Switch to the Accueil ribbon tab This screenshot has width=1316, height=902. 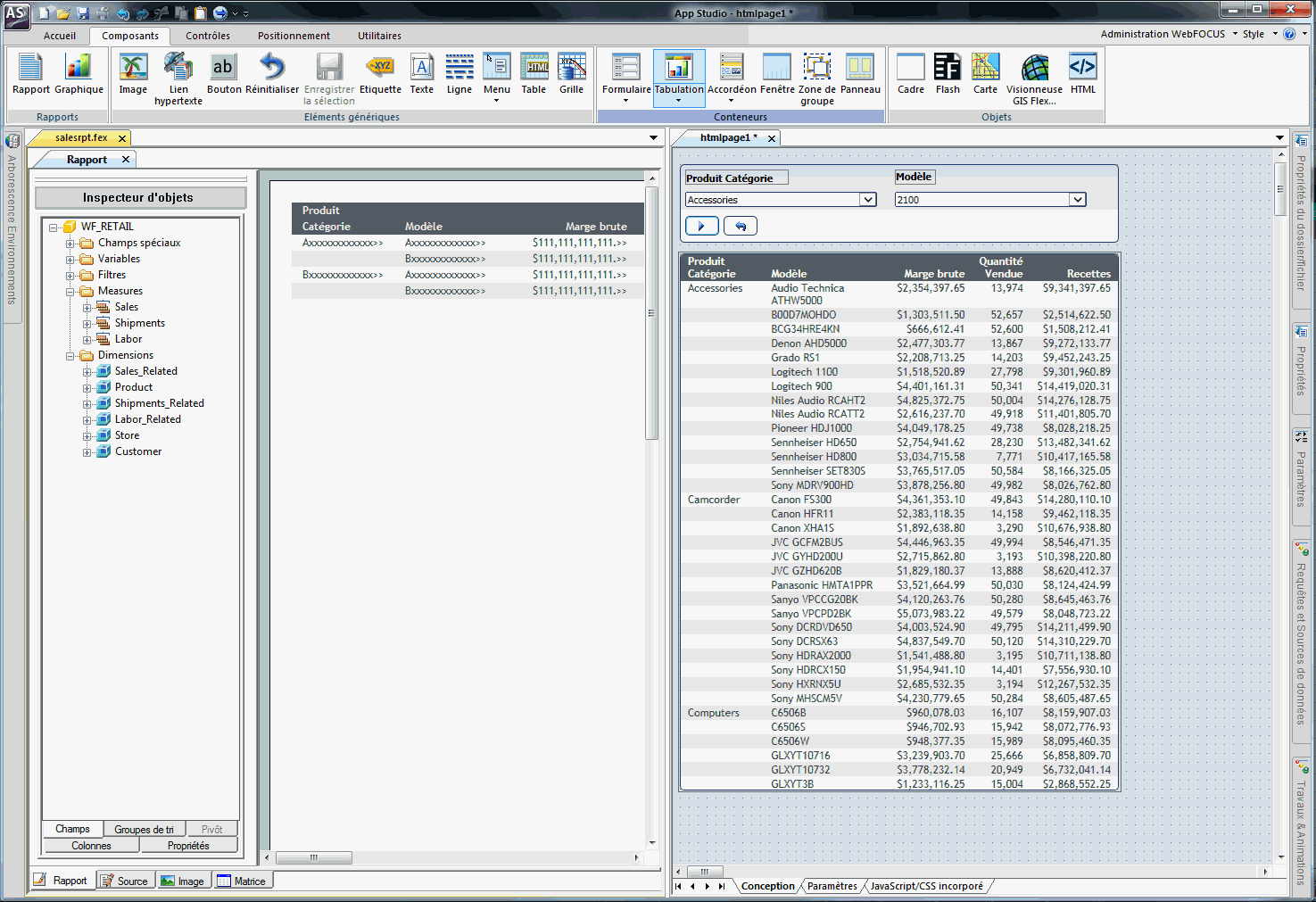(x=60, y=36)
